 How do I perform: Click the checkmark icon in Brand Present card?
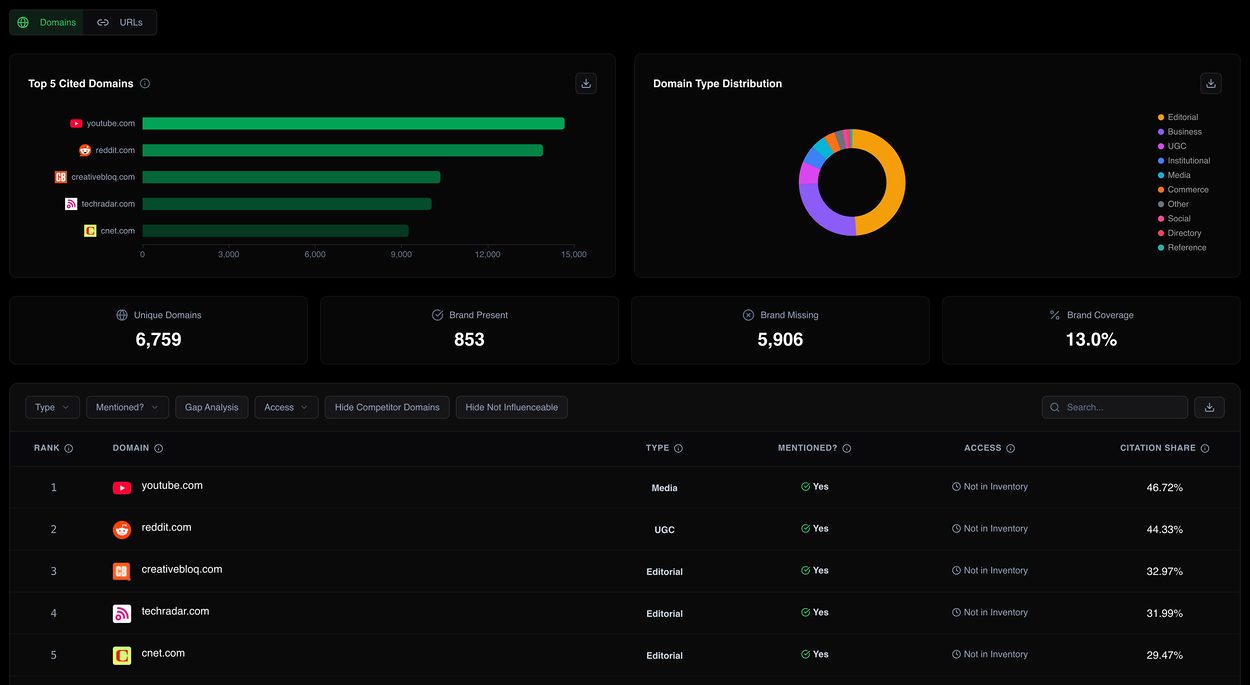(437, 315)
